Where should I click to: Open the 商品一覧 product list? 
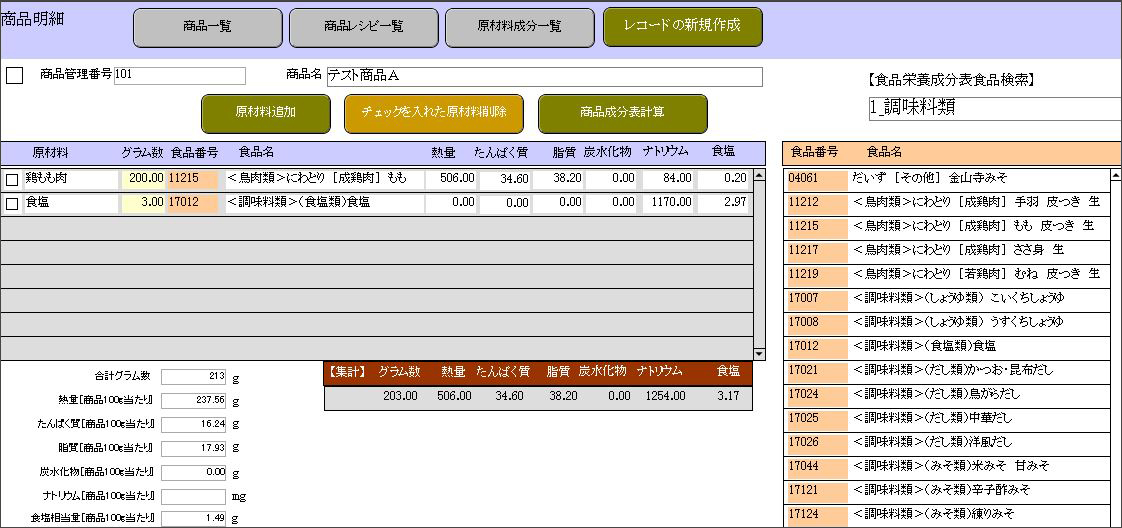[x=207, y=27]
